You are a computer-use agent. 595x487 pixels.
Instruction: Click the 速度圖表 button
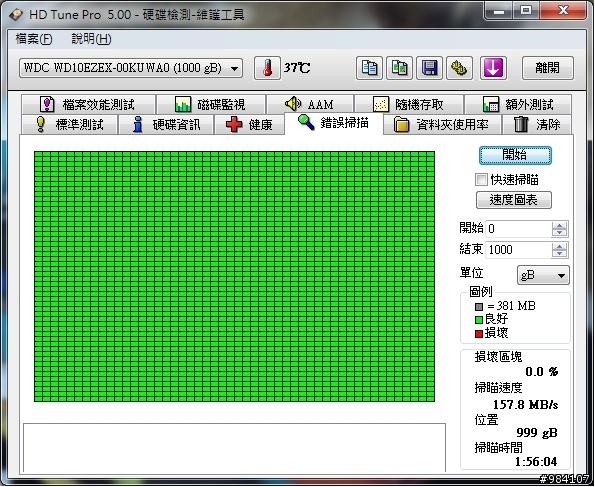[x=514, y=200]
